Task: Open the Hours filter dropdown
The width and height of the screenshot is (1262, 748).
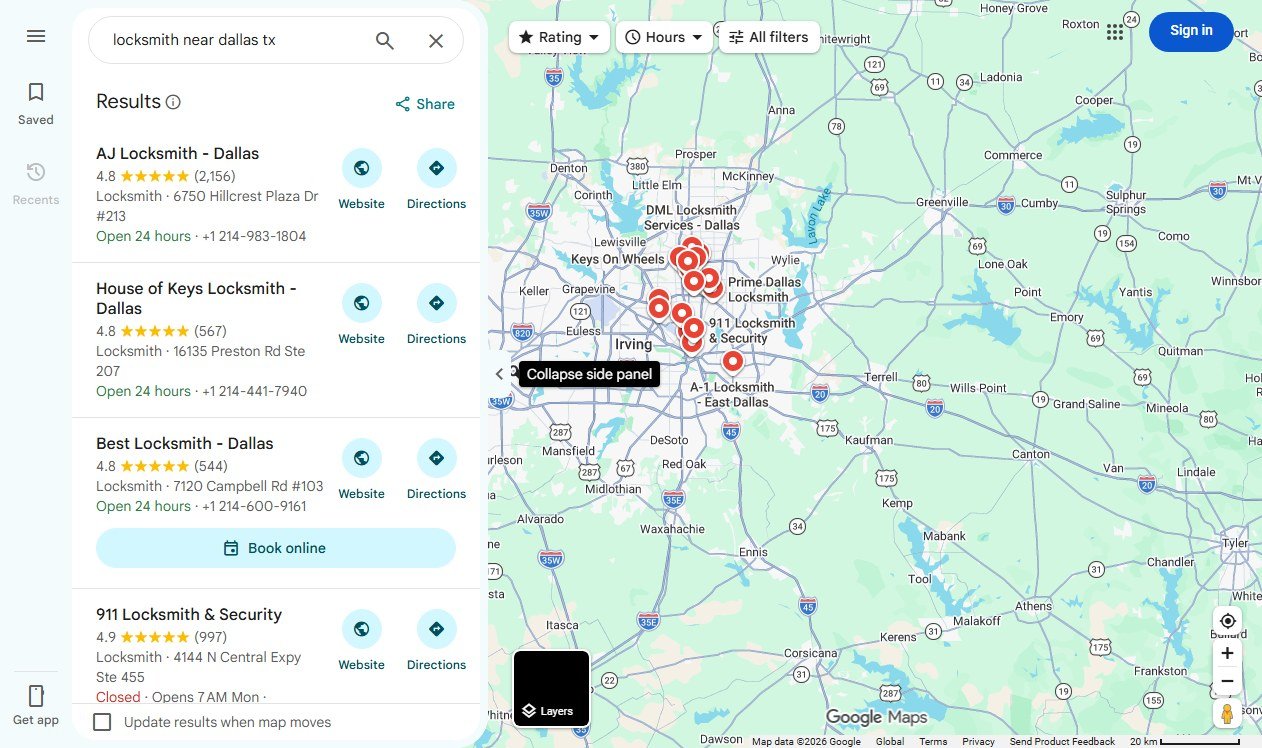Action: pyautogui.click(x=664, y=37)
